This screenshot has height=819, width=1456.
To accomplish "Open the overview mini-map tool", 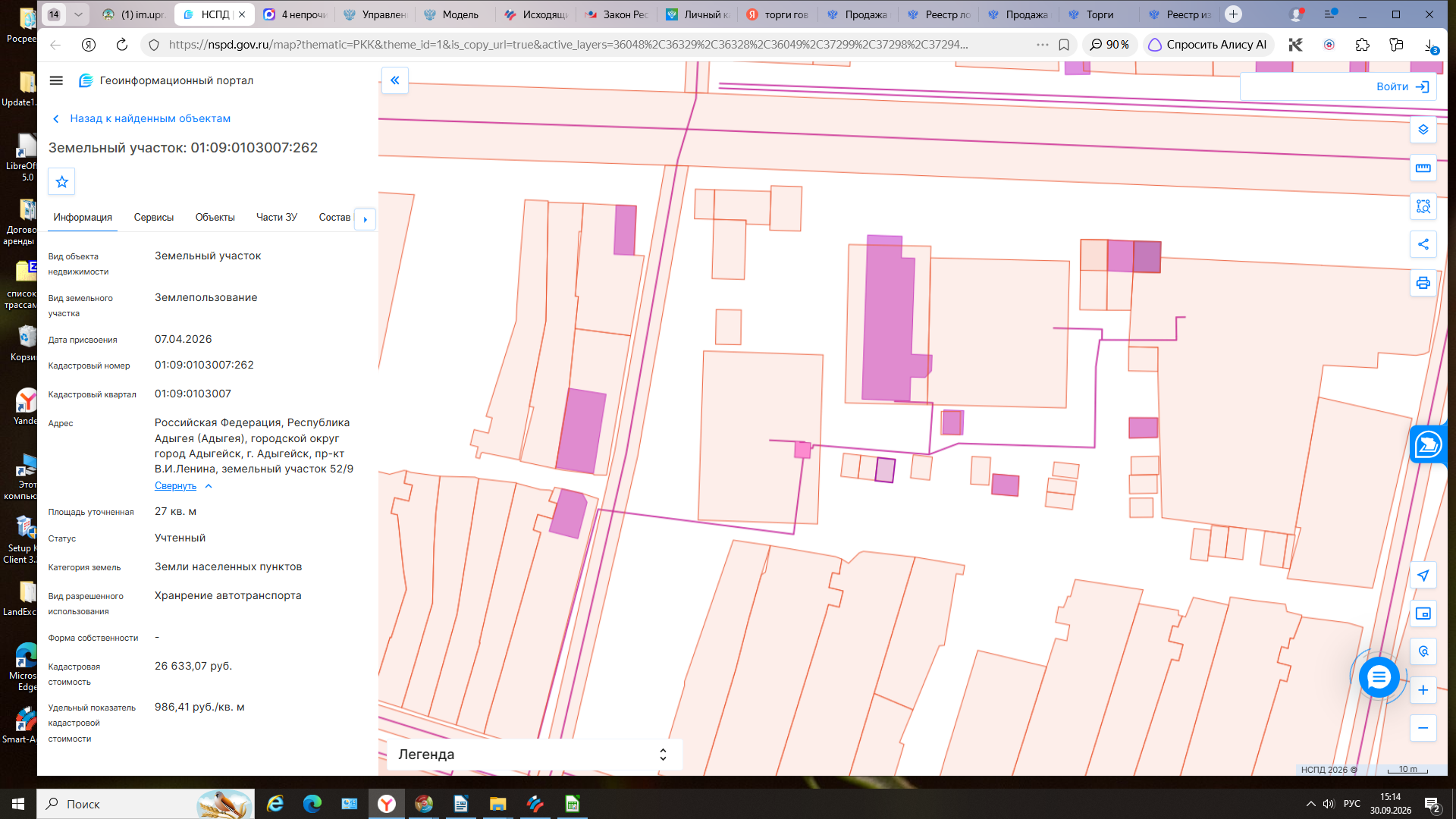I will 1423,613.
